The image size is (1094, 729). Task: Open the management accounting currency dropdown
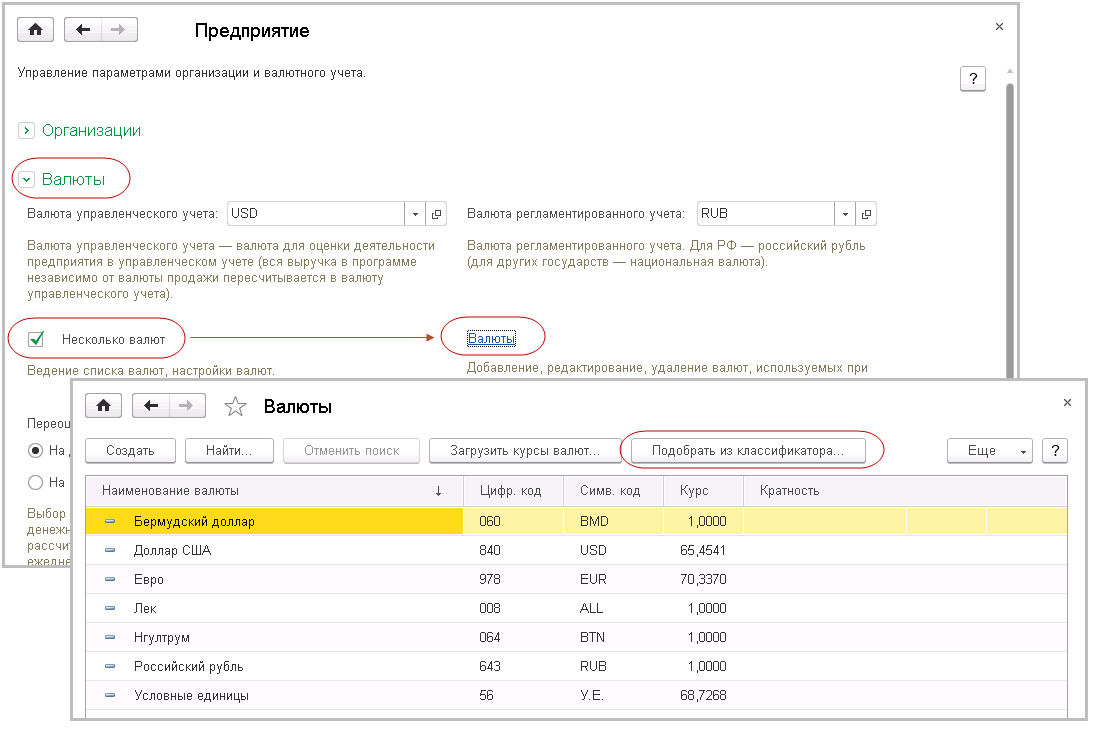pyautogui.click(x=416, y=214)
